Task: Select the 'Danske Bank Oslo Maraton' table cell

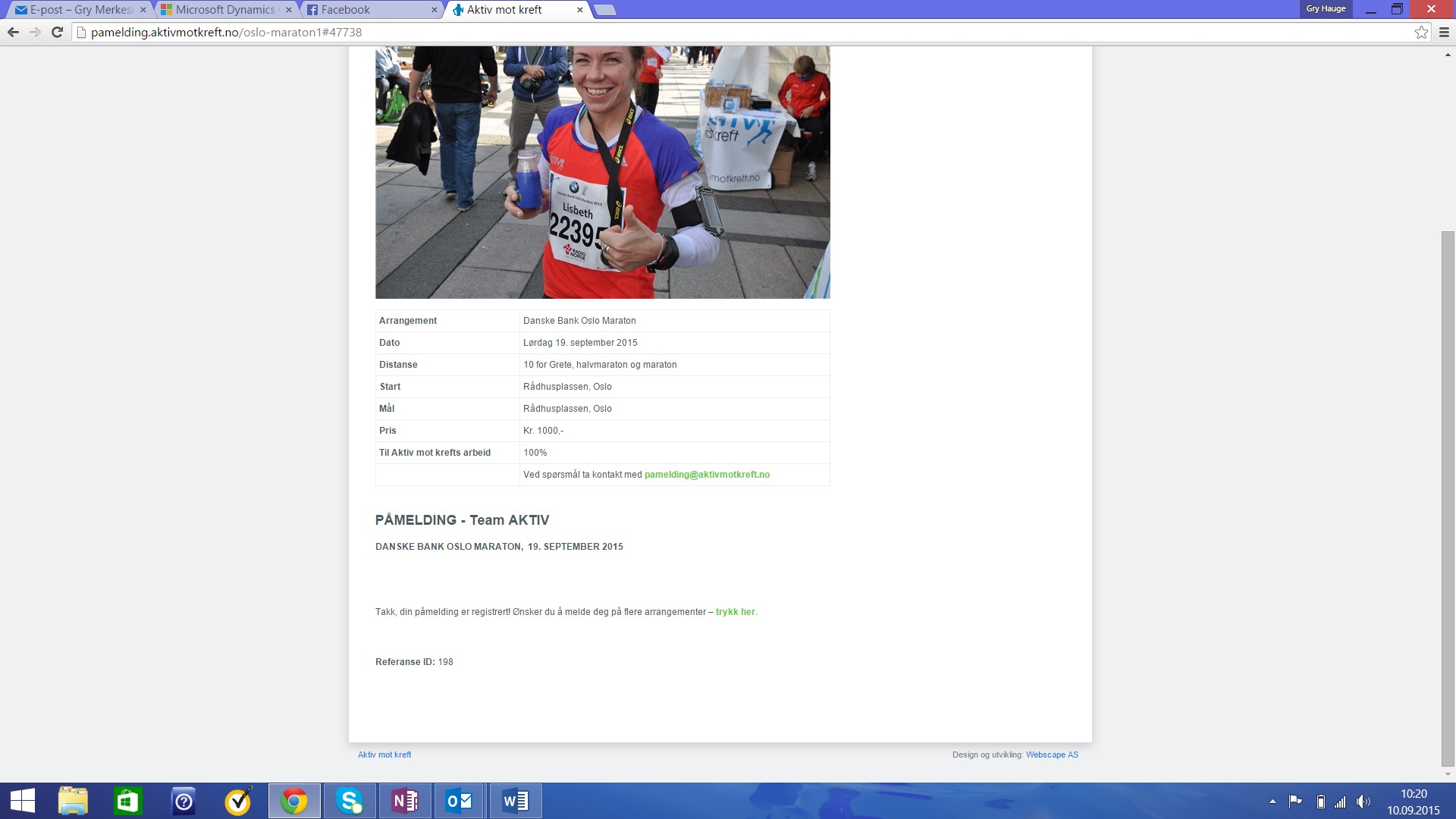Action: 675,321
